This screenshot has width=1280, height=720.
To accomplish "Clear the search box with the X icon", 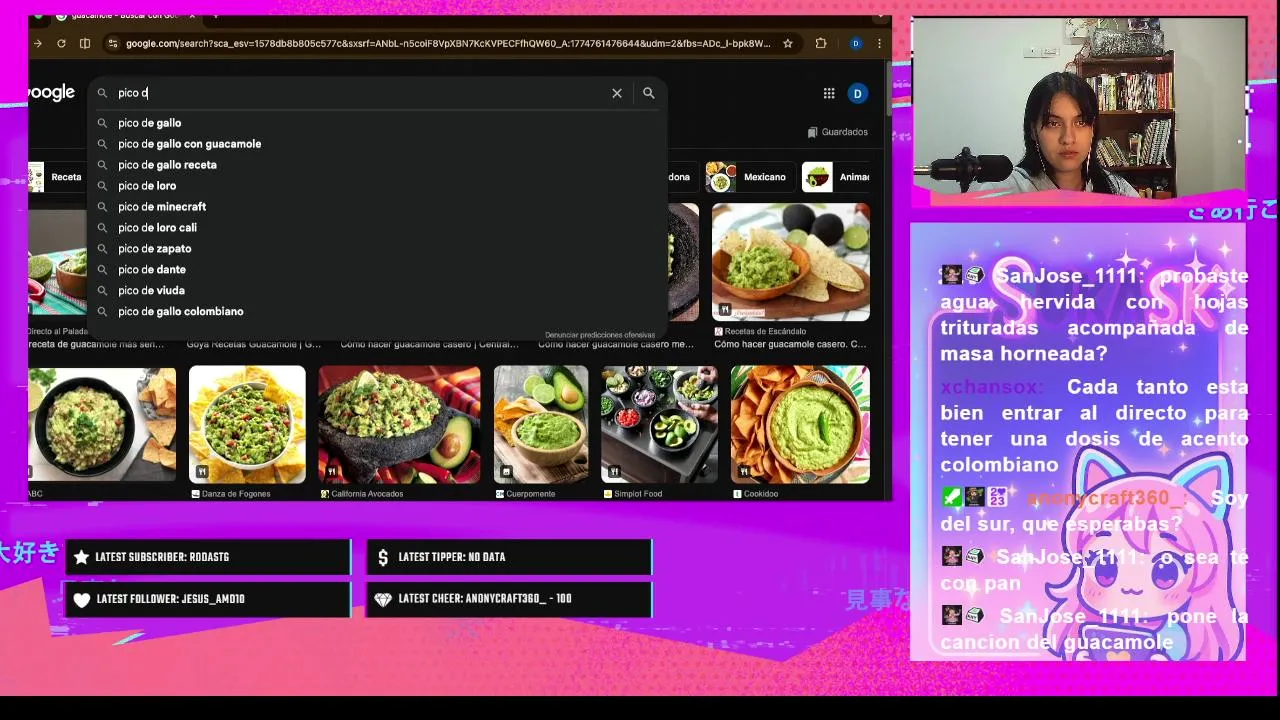I will pyautogui.click(x=617, y=93).
